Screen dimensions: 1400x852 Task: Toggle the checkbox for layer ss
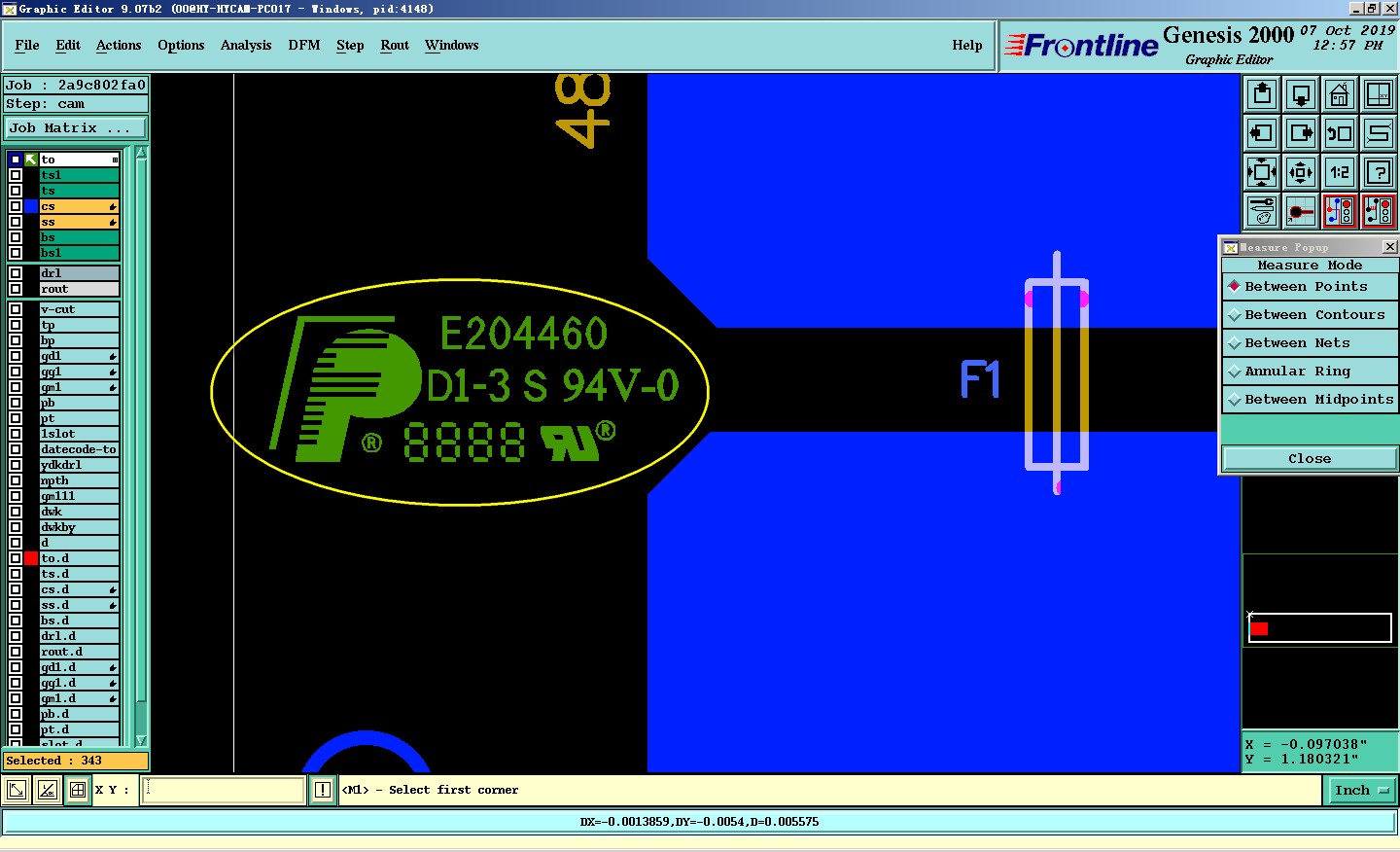pos(16,222)
